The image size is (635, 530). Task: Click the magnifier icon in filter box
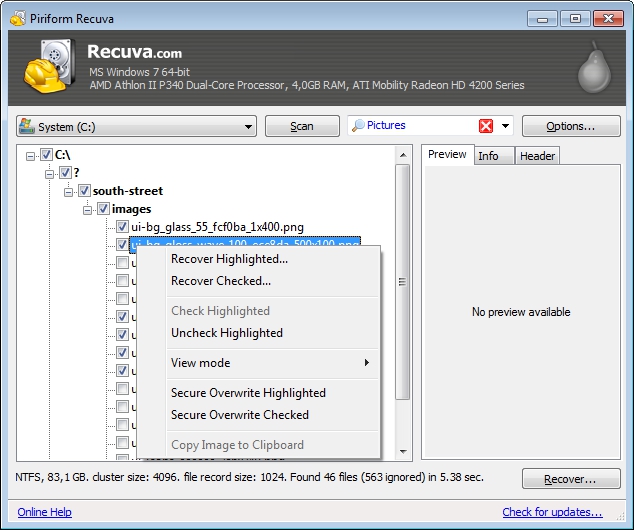tap(357, 126)
